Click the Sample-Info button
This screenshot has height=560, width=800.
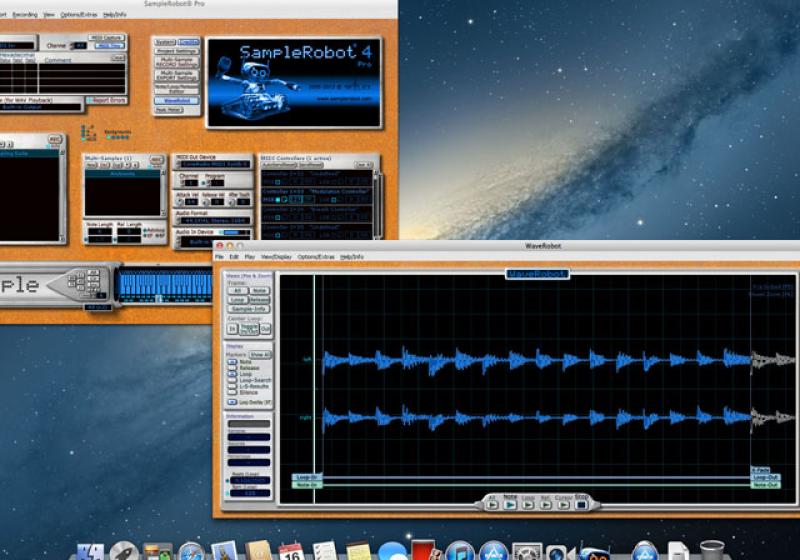(x=247, y=309)
